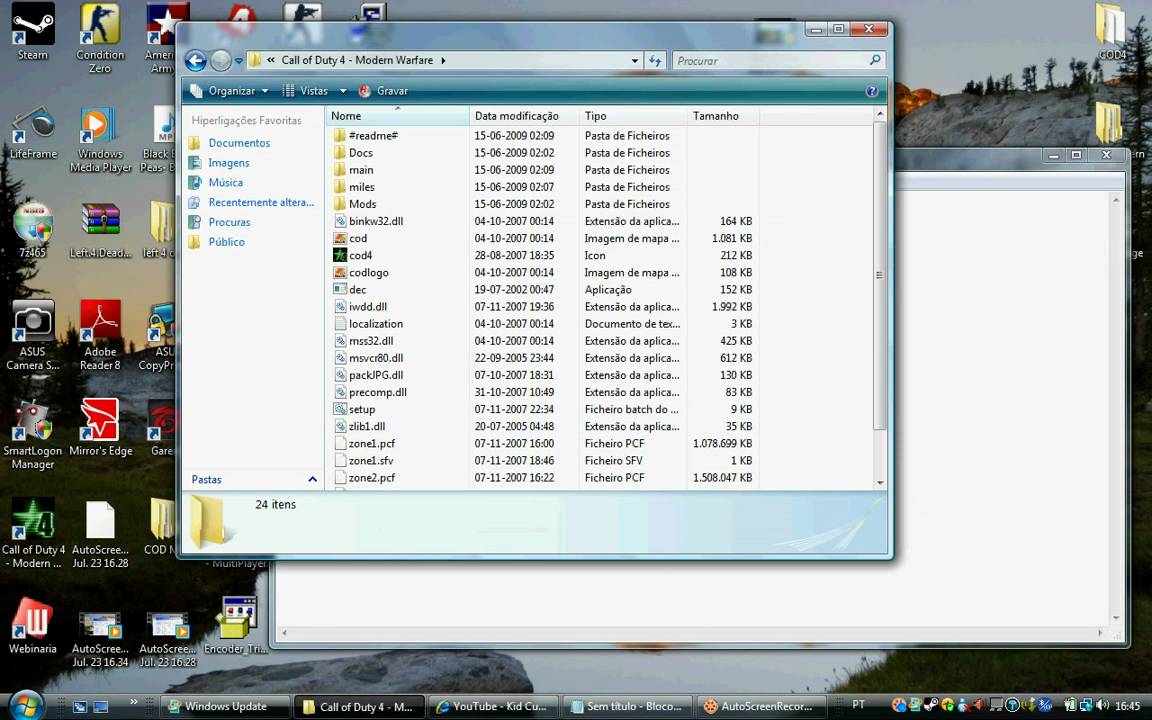The height and width of the screenshot is (720, 1152).
Task: Open AutoScree... Jul. 23 16.34 video file
Action: (x=100, y=639)
